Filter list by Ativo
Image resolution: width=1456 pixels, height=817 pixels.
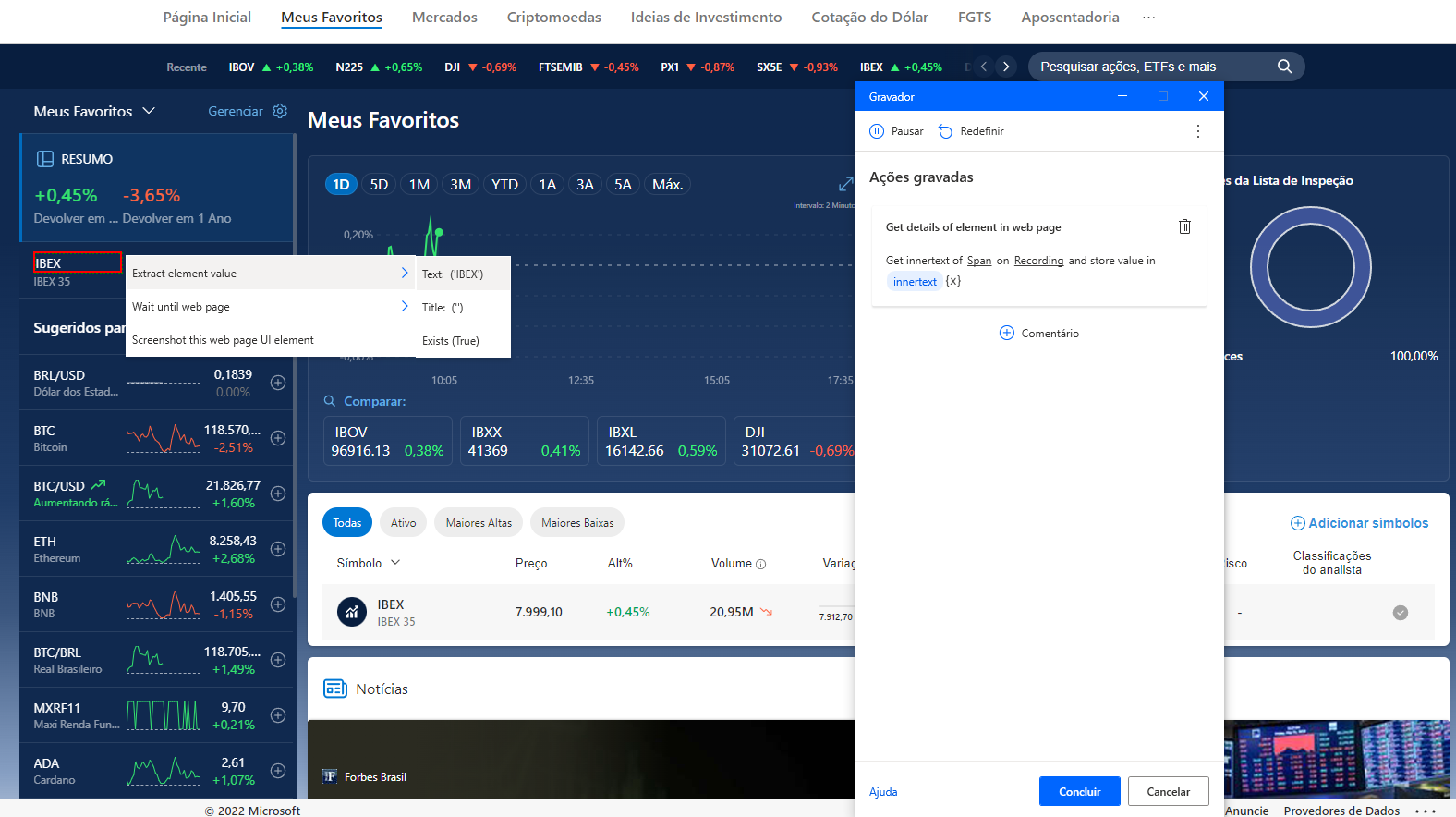pyautogui.click(x=403, y=522)
